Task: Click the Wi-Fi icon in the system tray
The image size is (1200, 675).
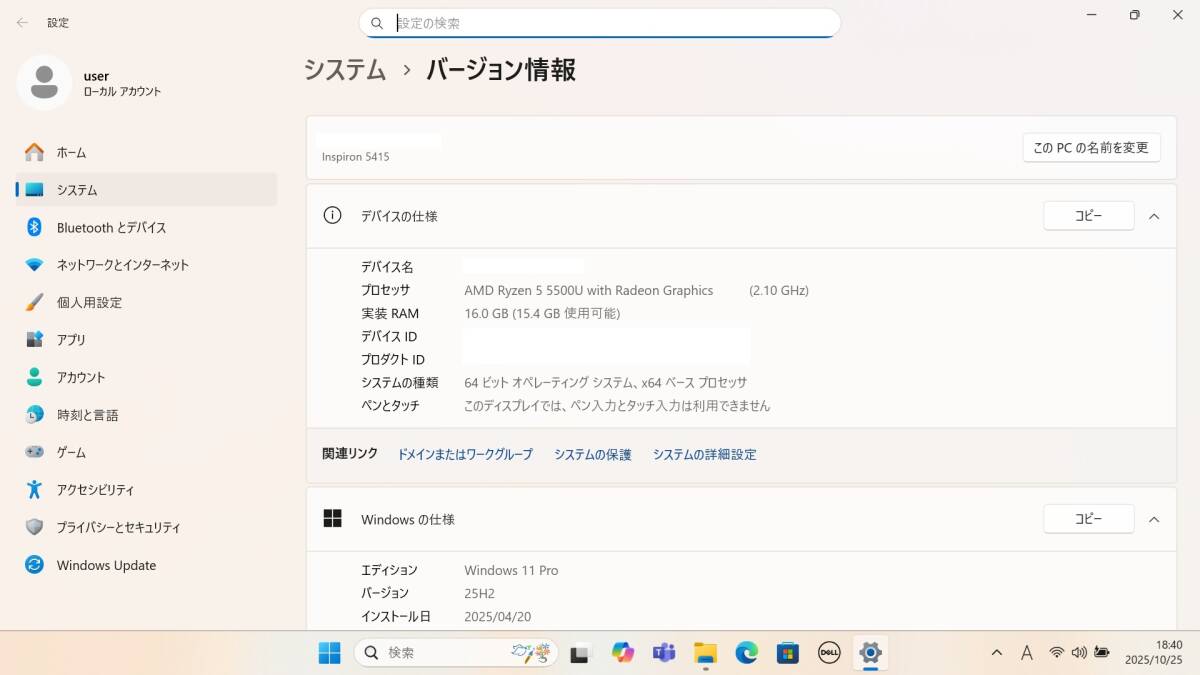Action: pos(1056,652)
